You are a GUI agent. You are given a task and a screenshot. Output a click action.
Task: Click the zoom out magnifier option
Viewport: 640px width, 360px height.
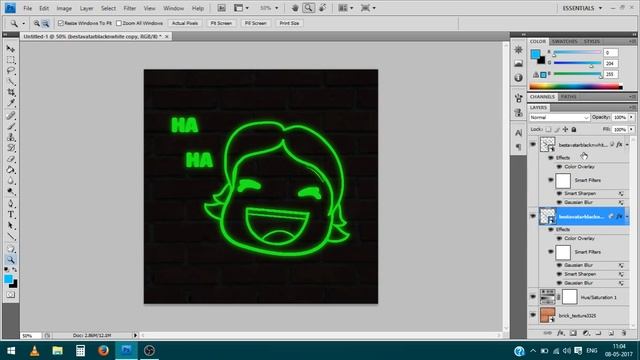[x=45, y=24]
